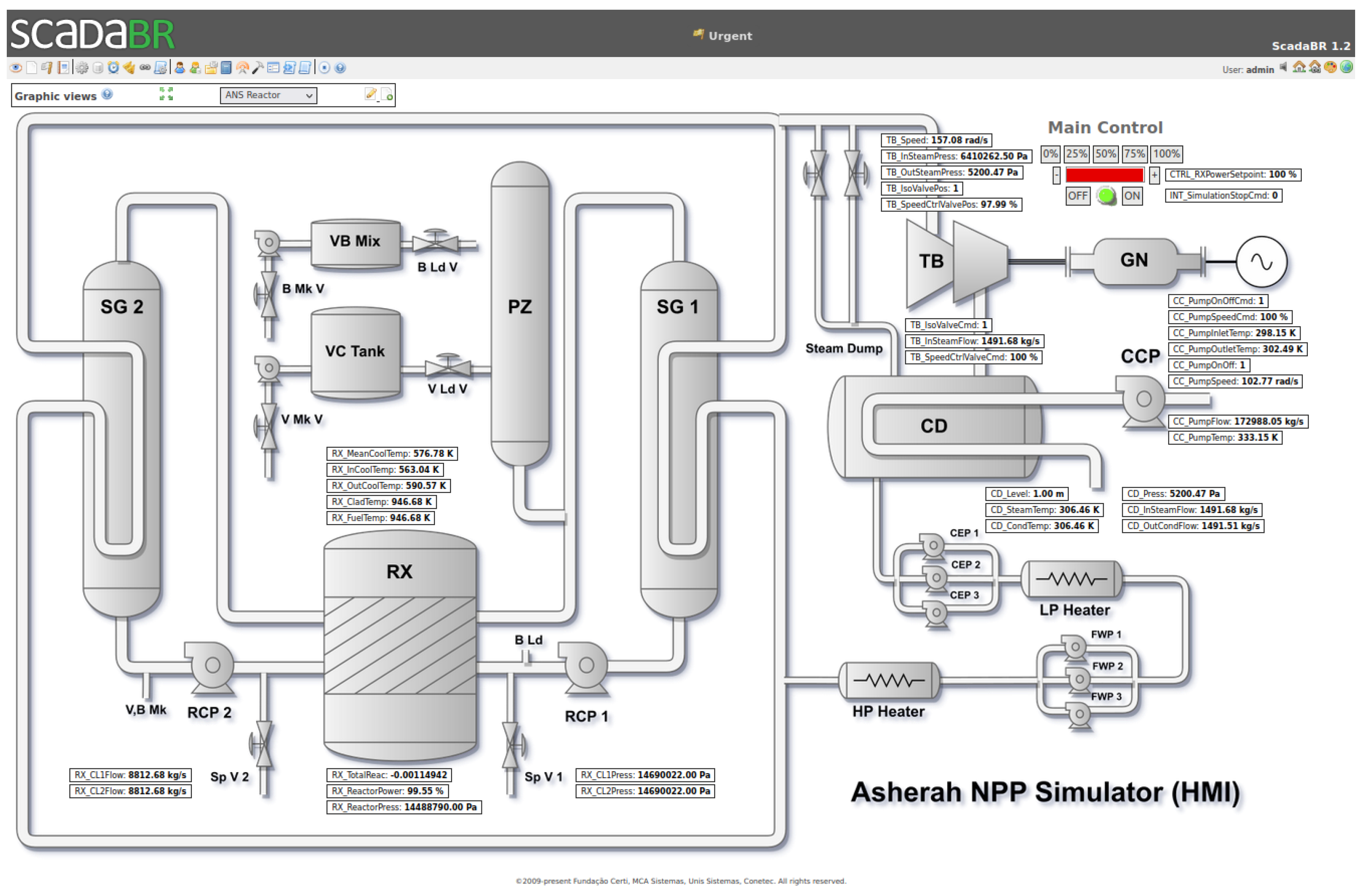
Task: Increase setpoint with plus button
Action: (1154, 175)
